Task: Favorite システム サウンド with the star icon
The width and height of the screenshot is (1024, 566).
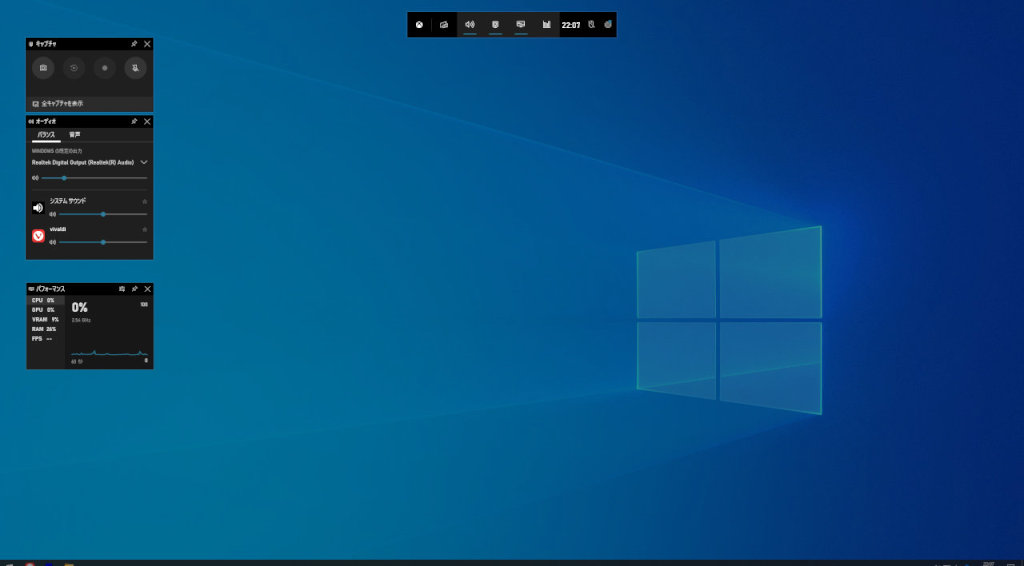Action: pyautogui.click(x=145, y=201)
